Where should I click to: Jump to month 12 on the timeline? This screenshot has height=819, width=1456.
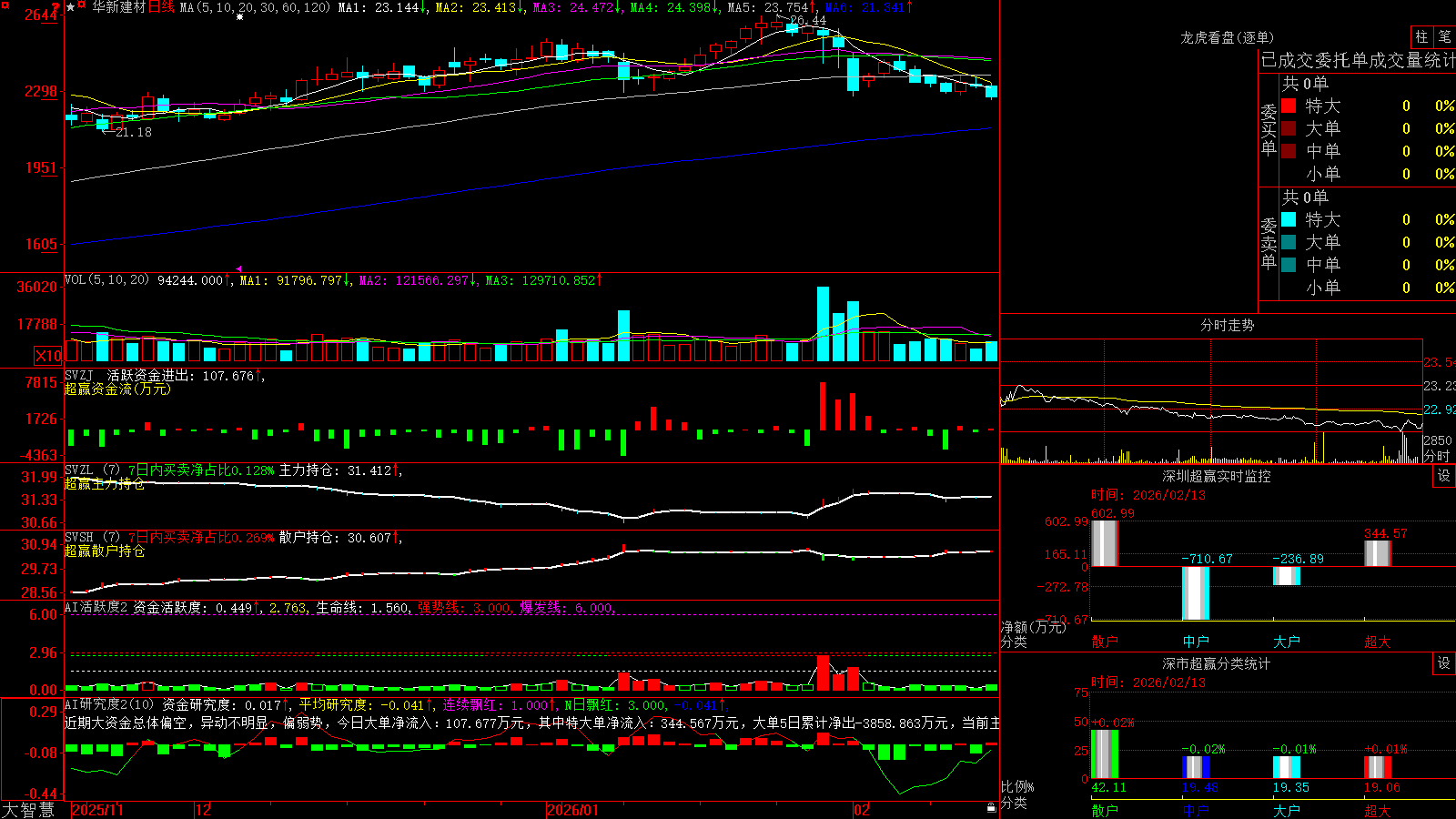click(x=203, y=810)
